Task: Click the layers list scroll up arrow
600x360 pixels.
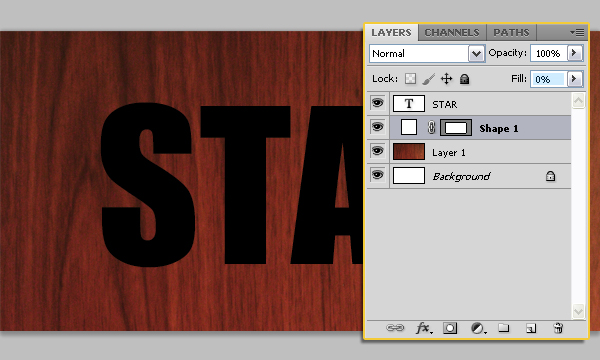Action: [x=578, y=101]
